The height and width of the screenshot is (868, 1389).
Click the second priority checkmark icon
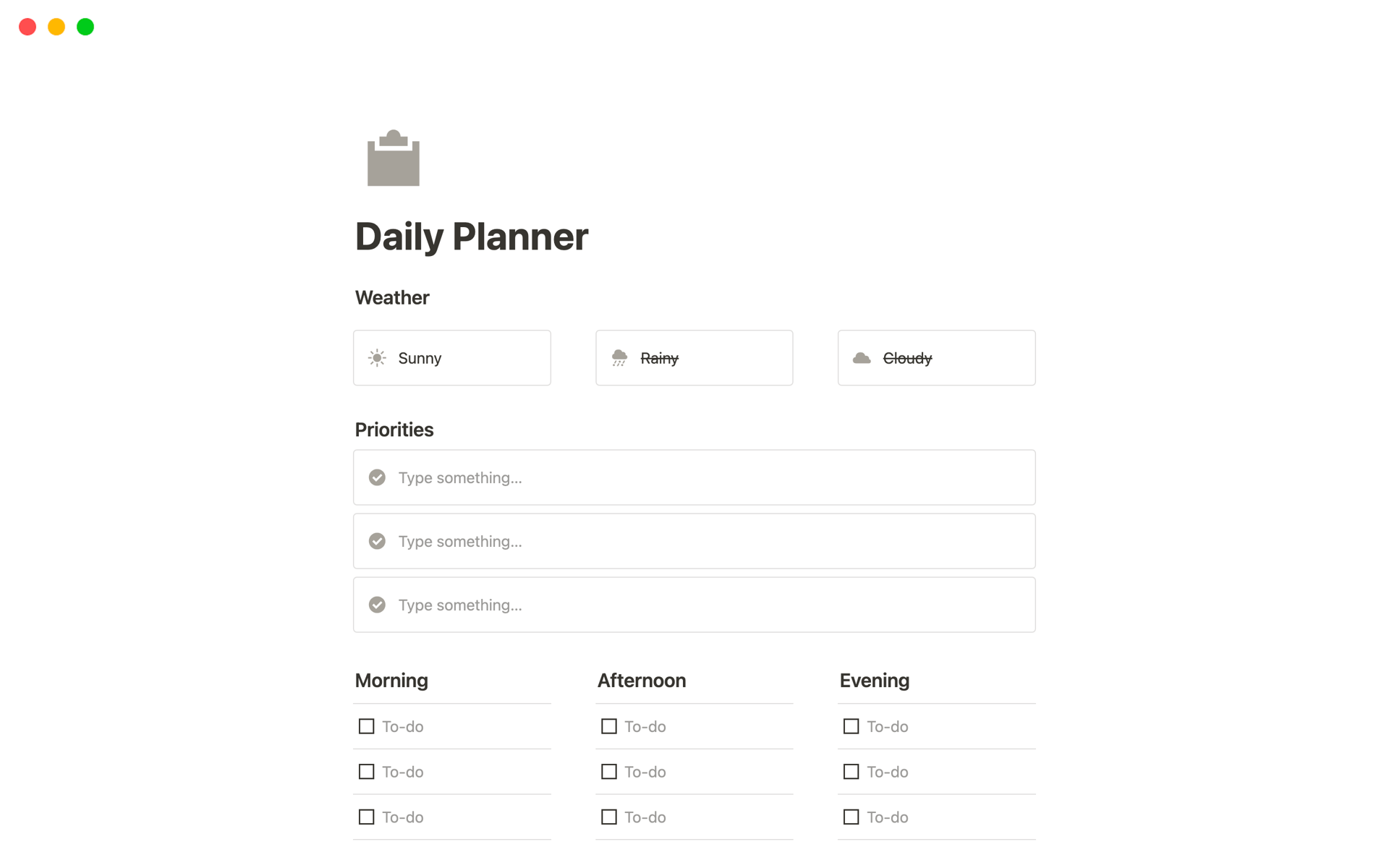377,541
